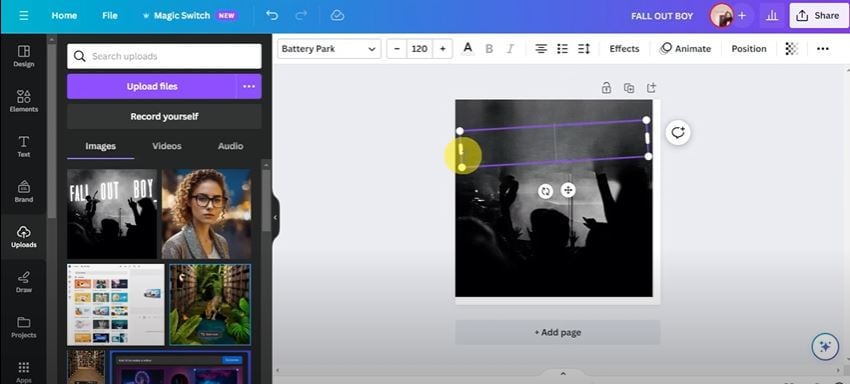Switch to the Videos tab
Viewport: 850px width, 384px height.
click(166, 146)
